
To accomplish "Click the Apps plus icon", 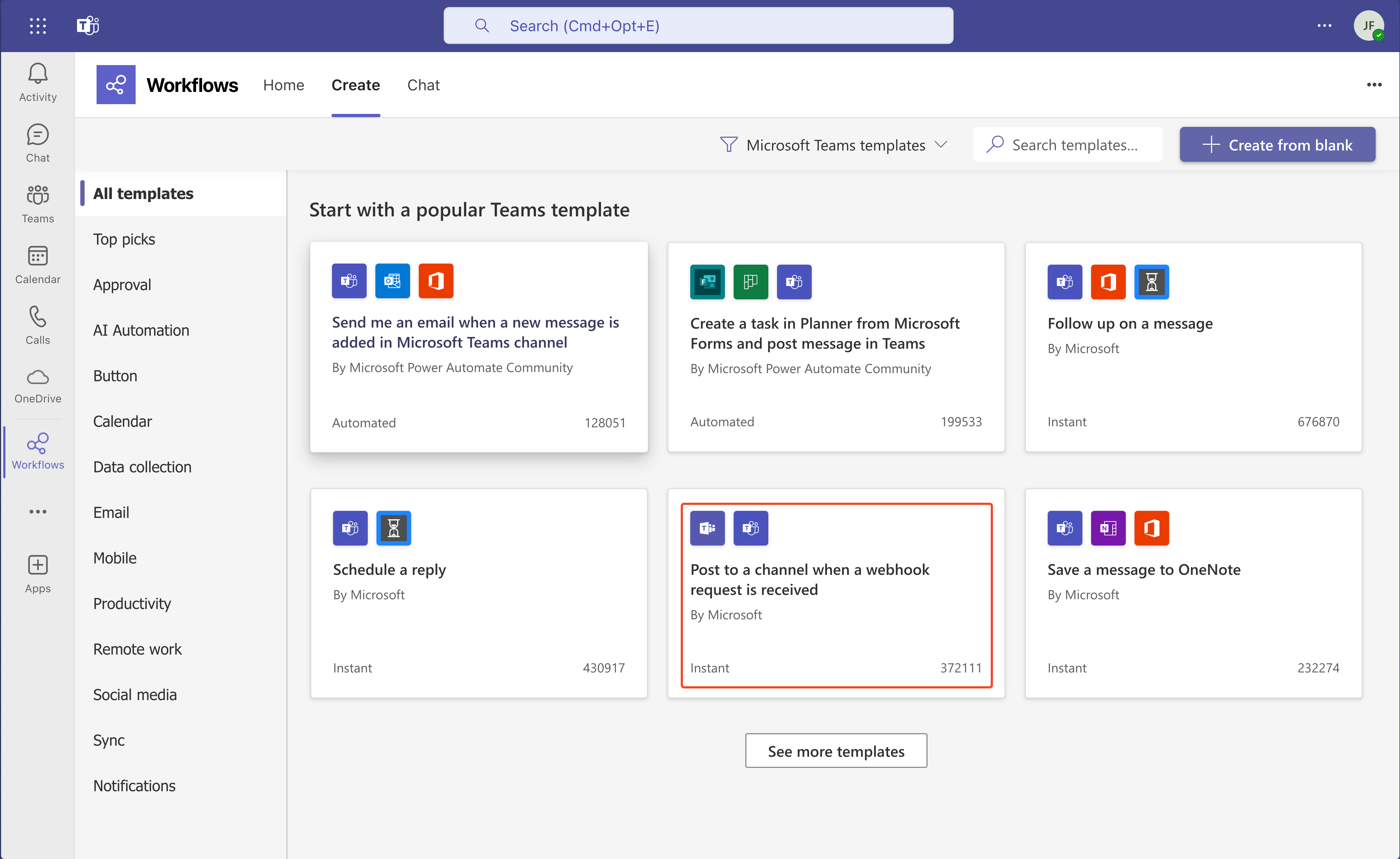I will click(x=37, y=574).
